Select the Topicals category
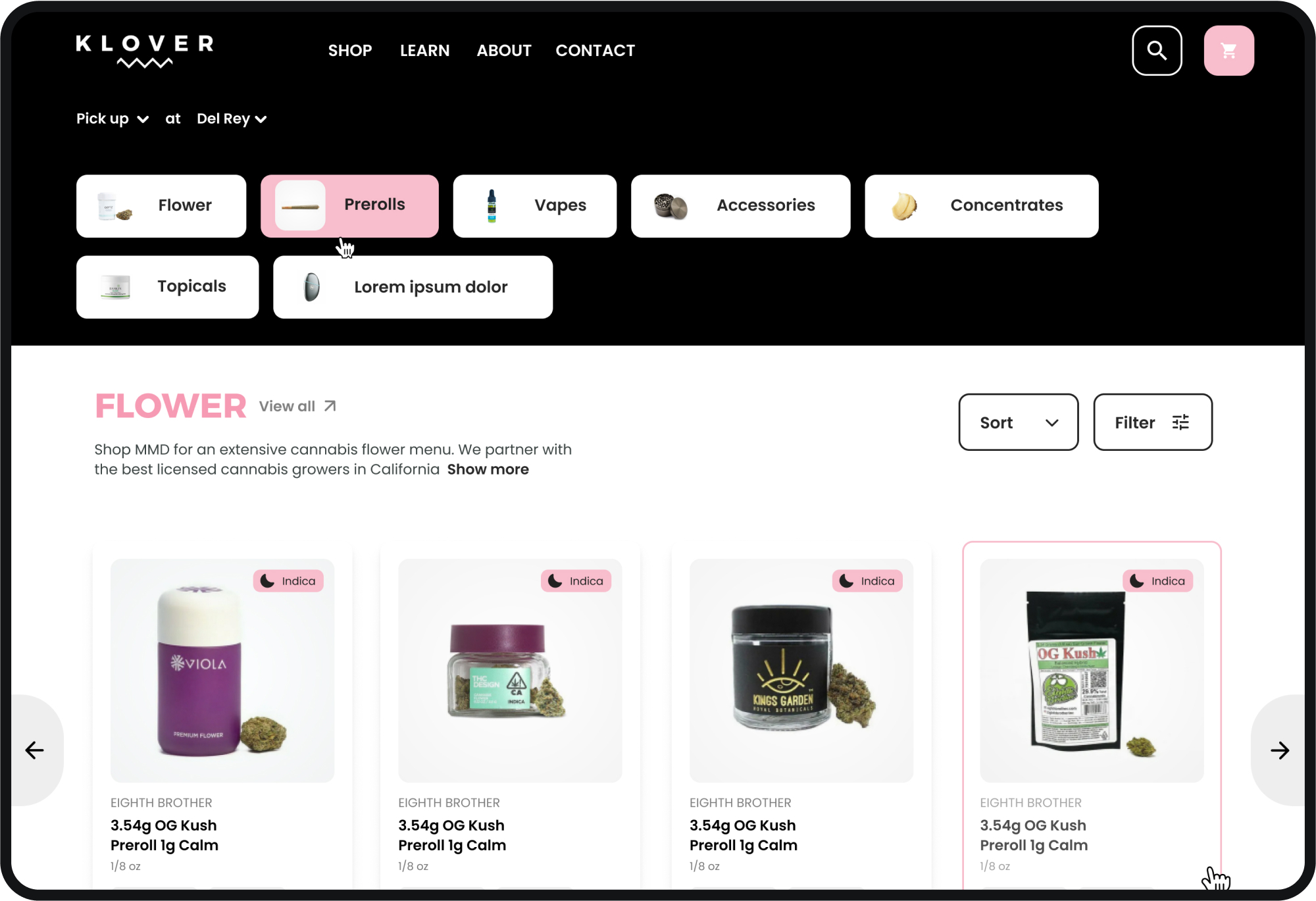Image resolution: width=1316 pixels, height=901 pixels. pos(167,287)
